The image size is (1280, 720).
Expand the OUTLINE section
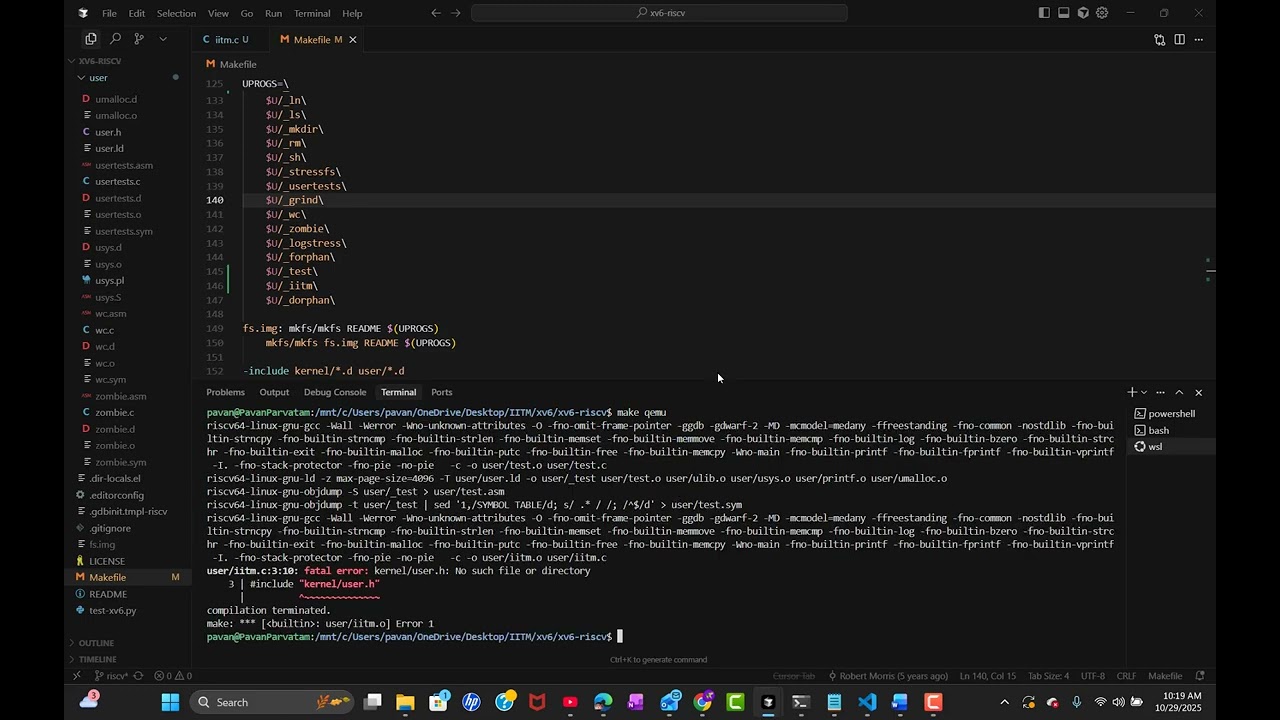point(96,643)
